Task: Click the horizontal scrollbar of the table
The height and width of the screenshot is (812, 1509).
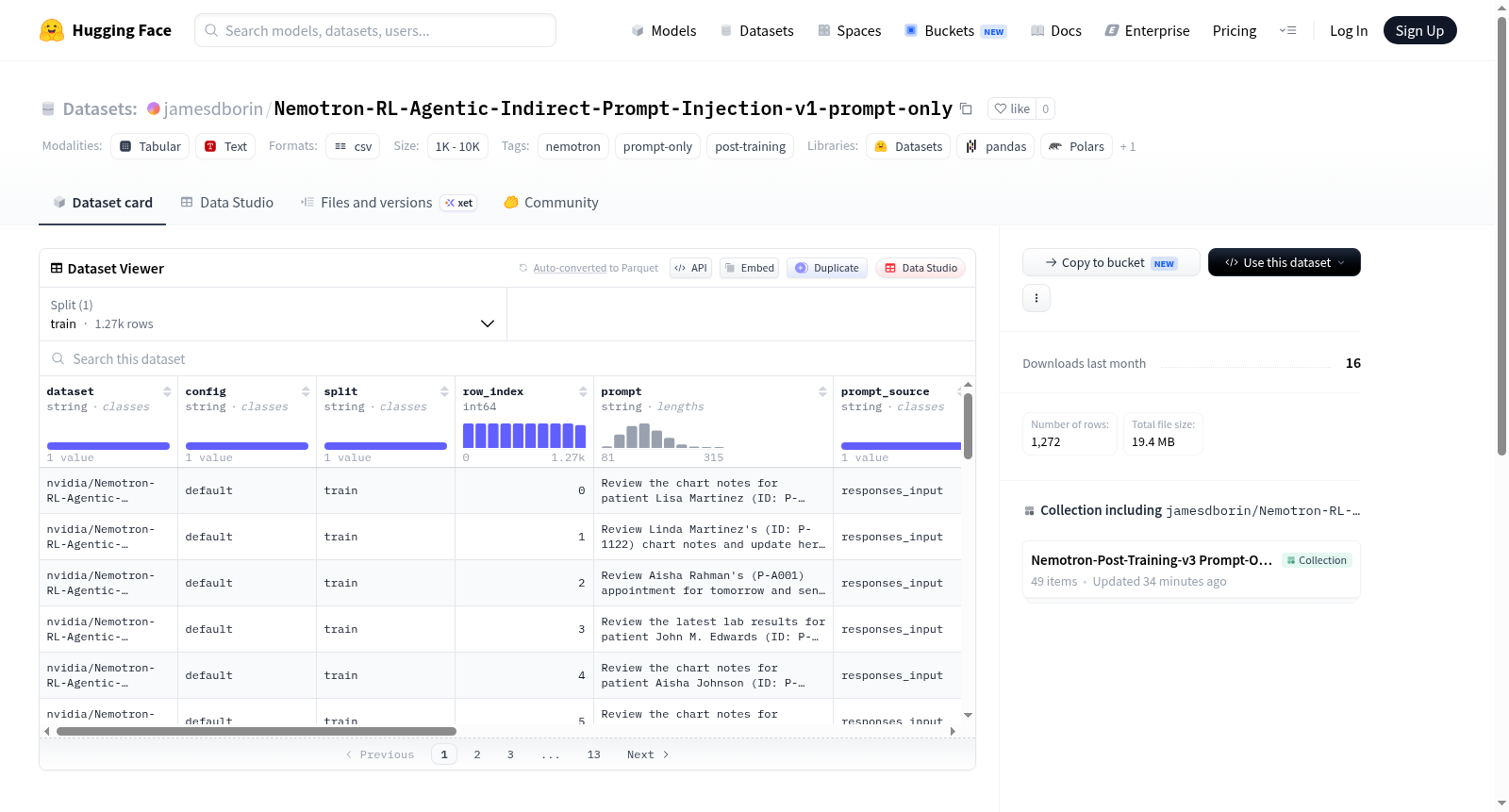Action: point(257,731)
